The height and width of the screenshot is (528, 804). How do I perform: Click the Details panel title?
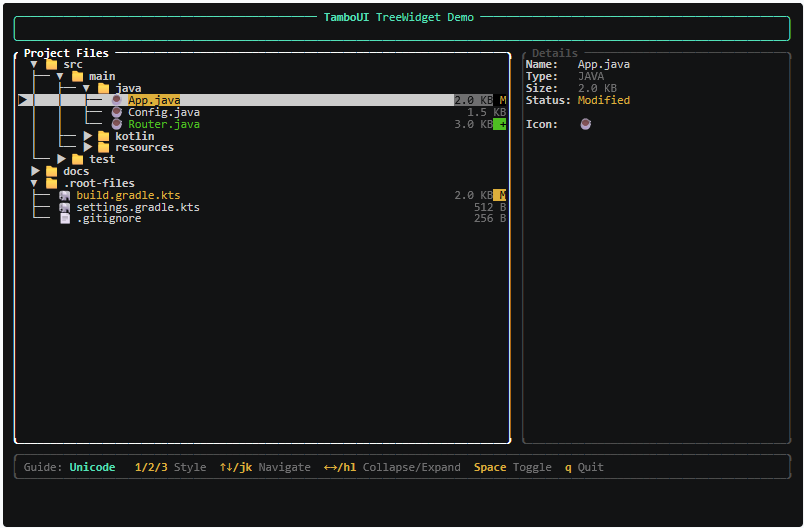click(x=555, y=53)
